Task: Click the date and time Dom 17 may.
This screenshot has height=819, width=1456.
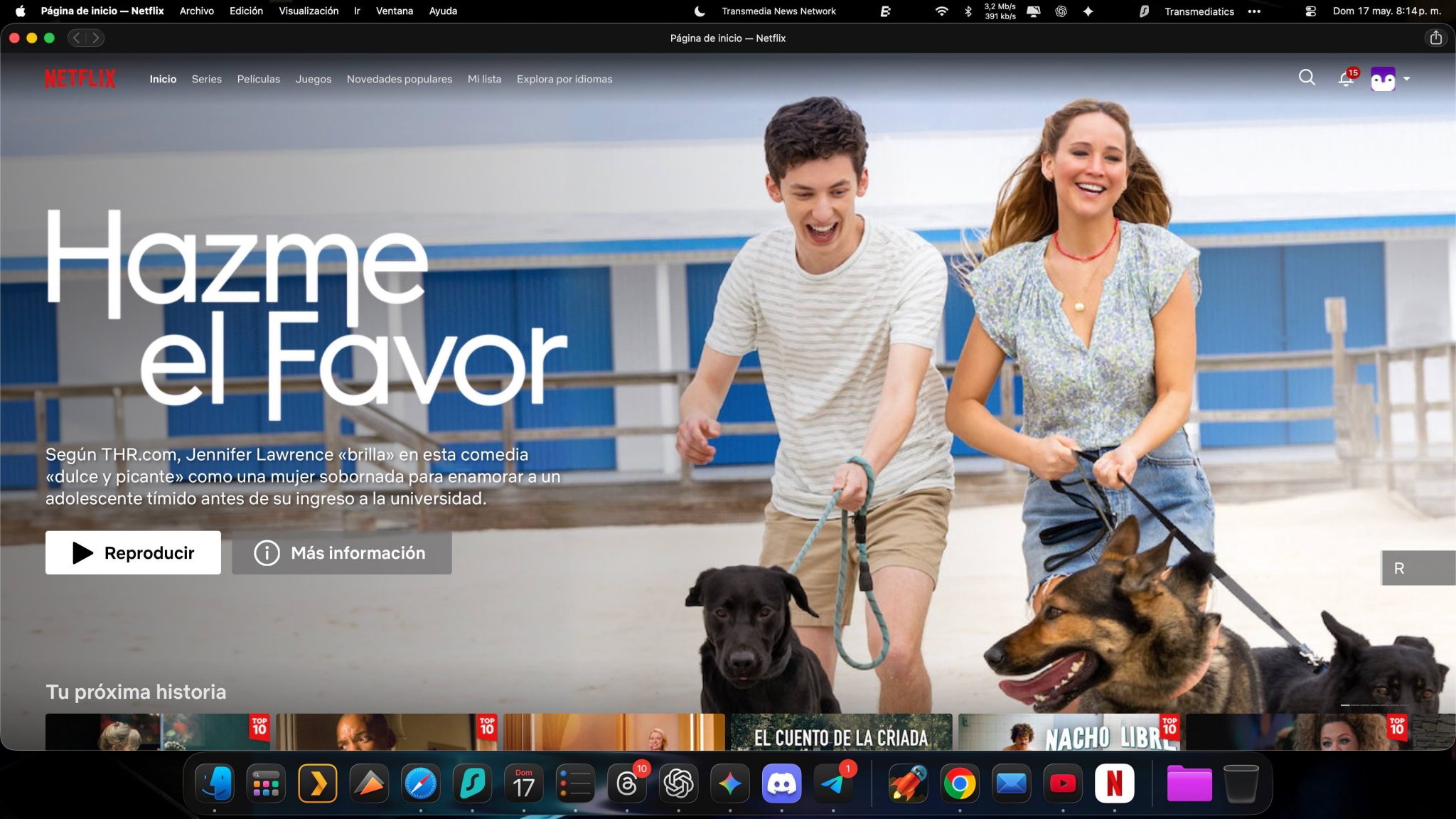Action: coord(1386,11)
